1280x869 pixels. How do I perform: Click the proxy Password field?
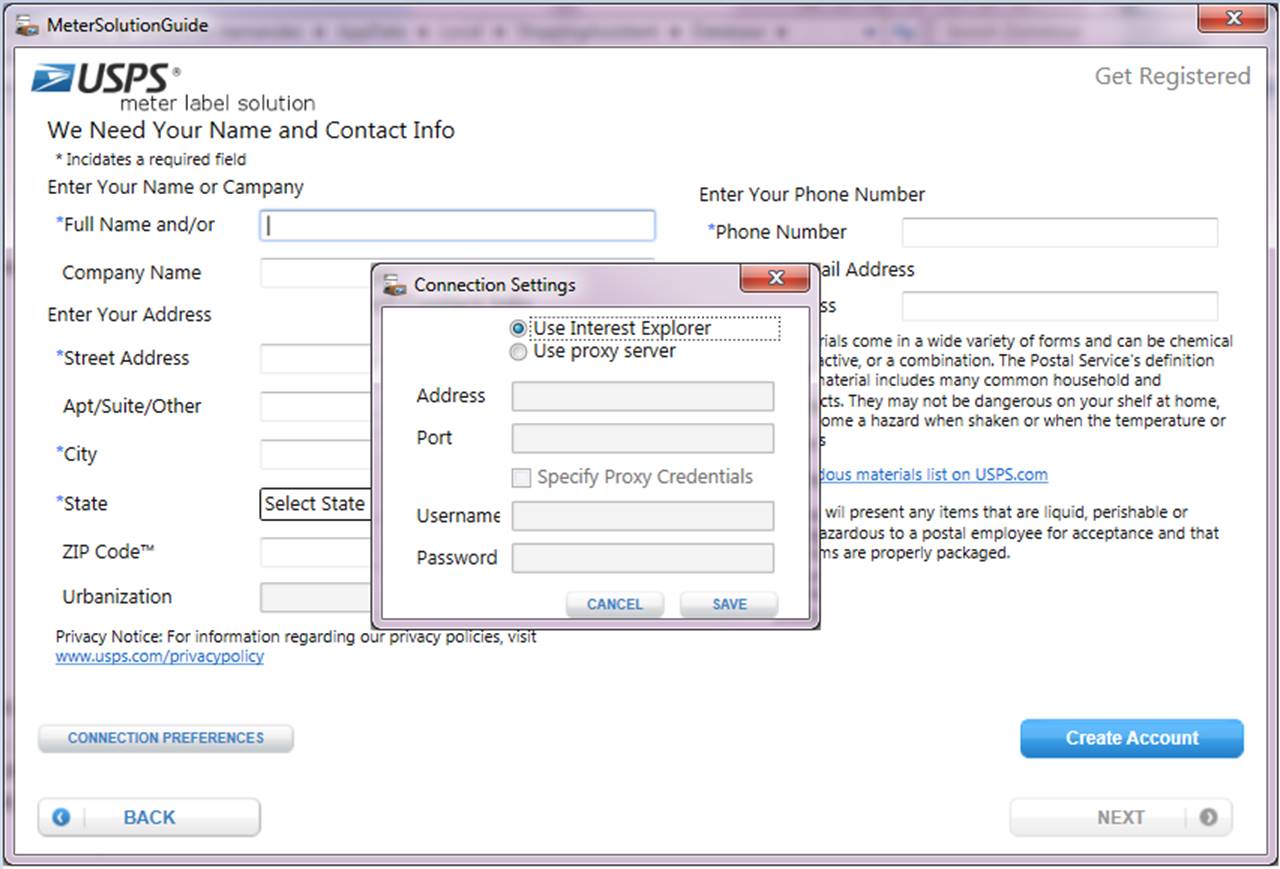(x=643, y=558)
